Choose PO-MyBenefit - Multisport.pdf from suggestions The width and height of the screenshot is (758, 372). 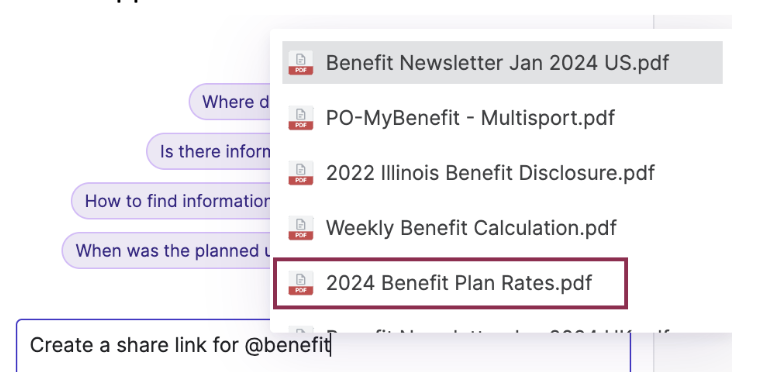coord(502,117)
